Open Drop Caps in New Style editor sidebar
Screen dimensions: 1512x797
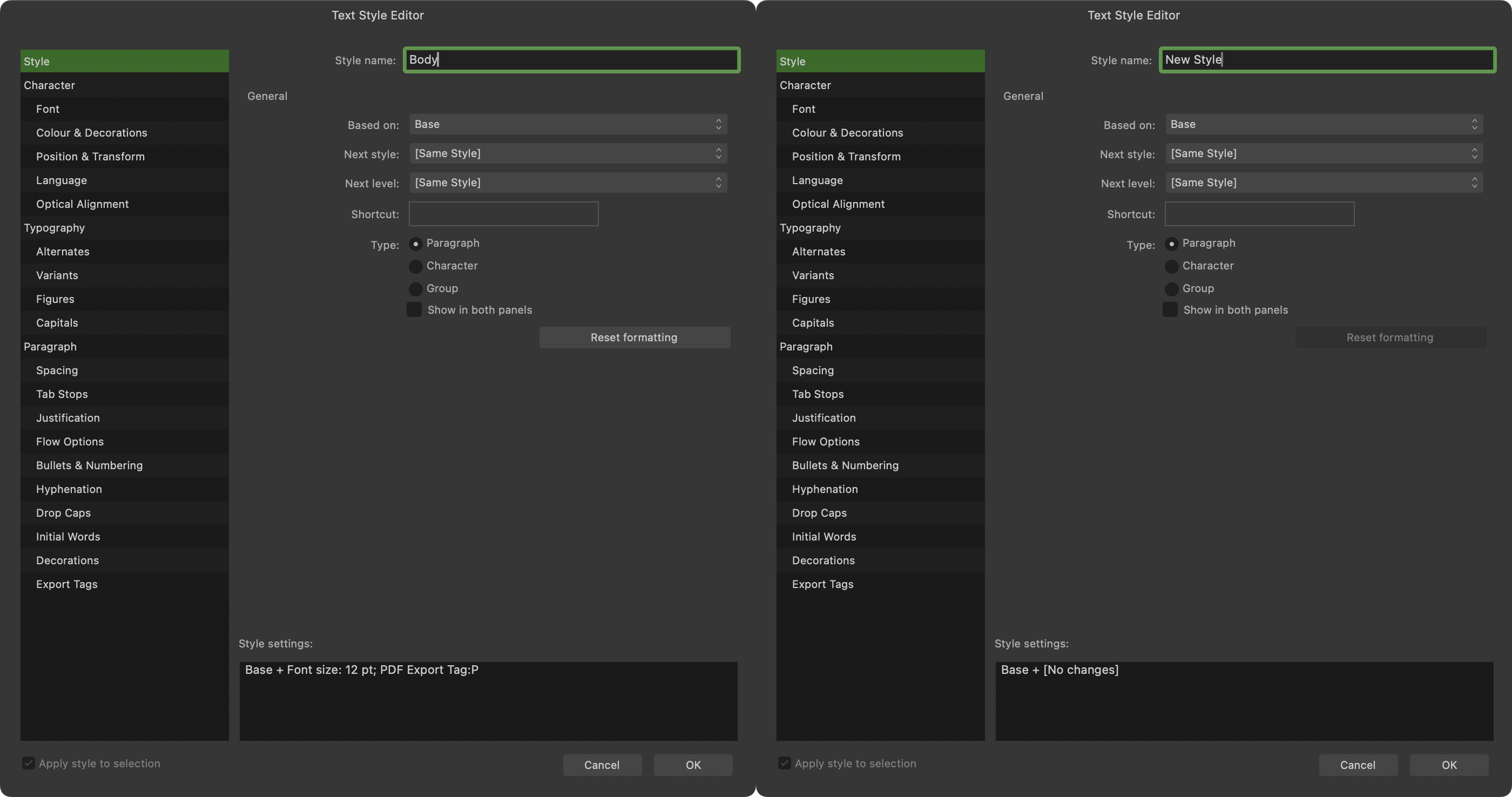coord(880,513)
